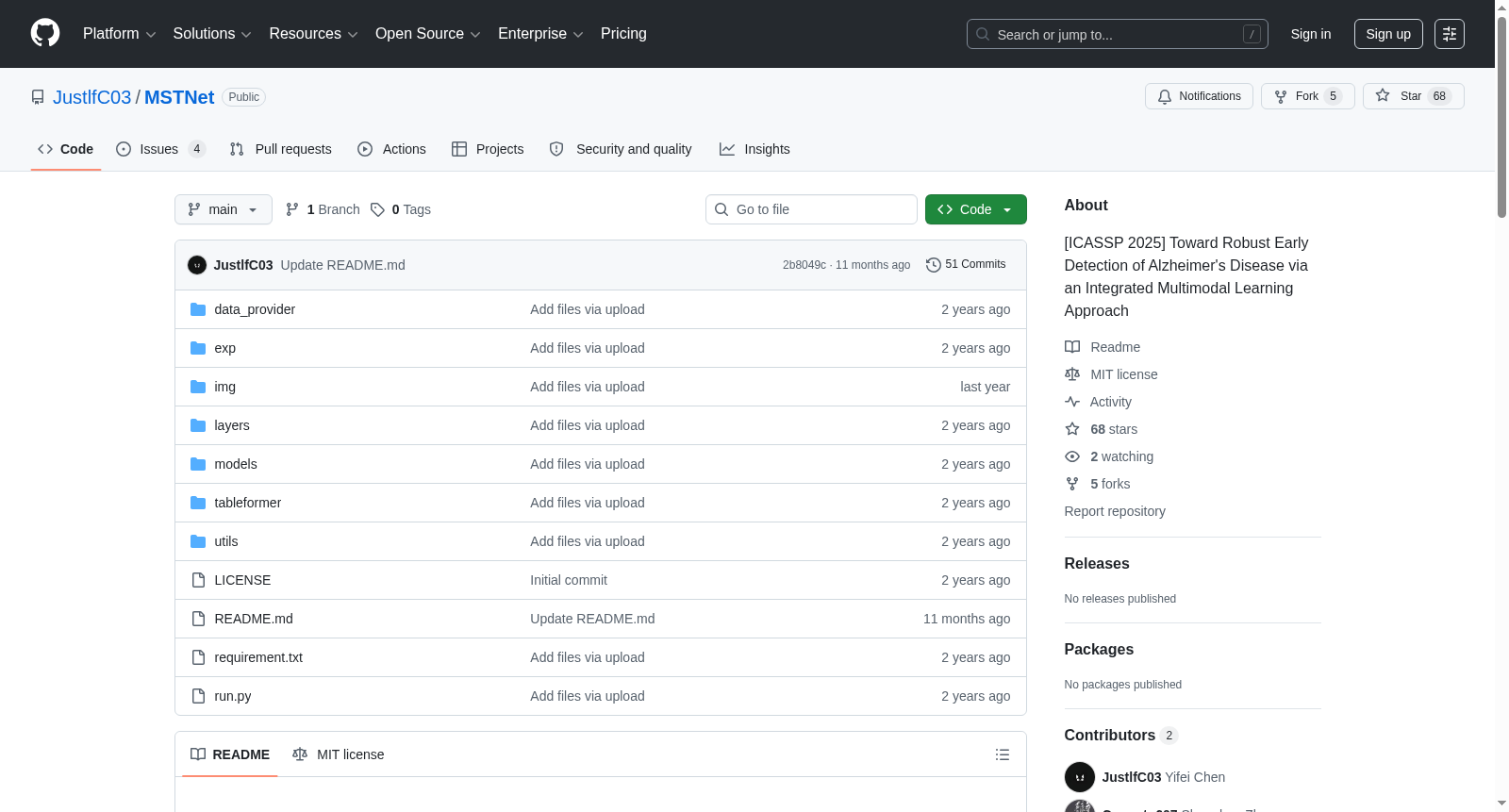The width and height of the screenshot is (1509, 812).
Task: Open the JustIfC03 owner link in title
Action: tap(92, 97)
